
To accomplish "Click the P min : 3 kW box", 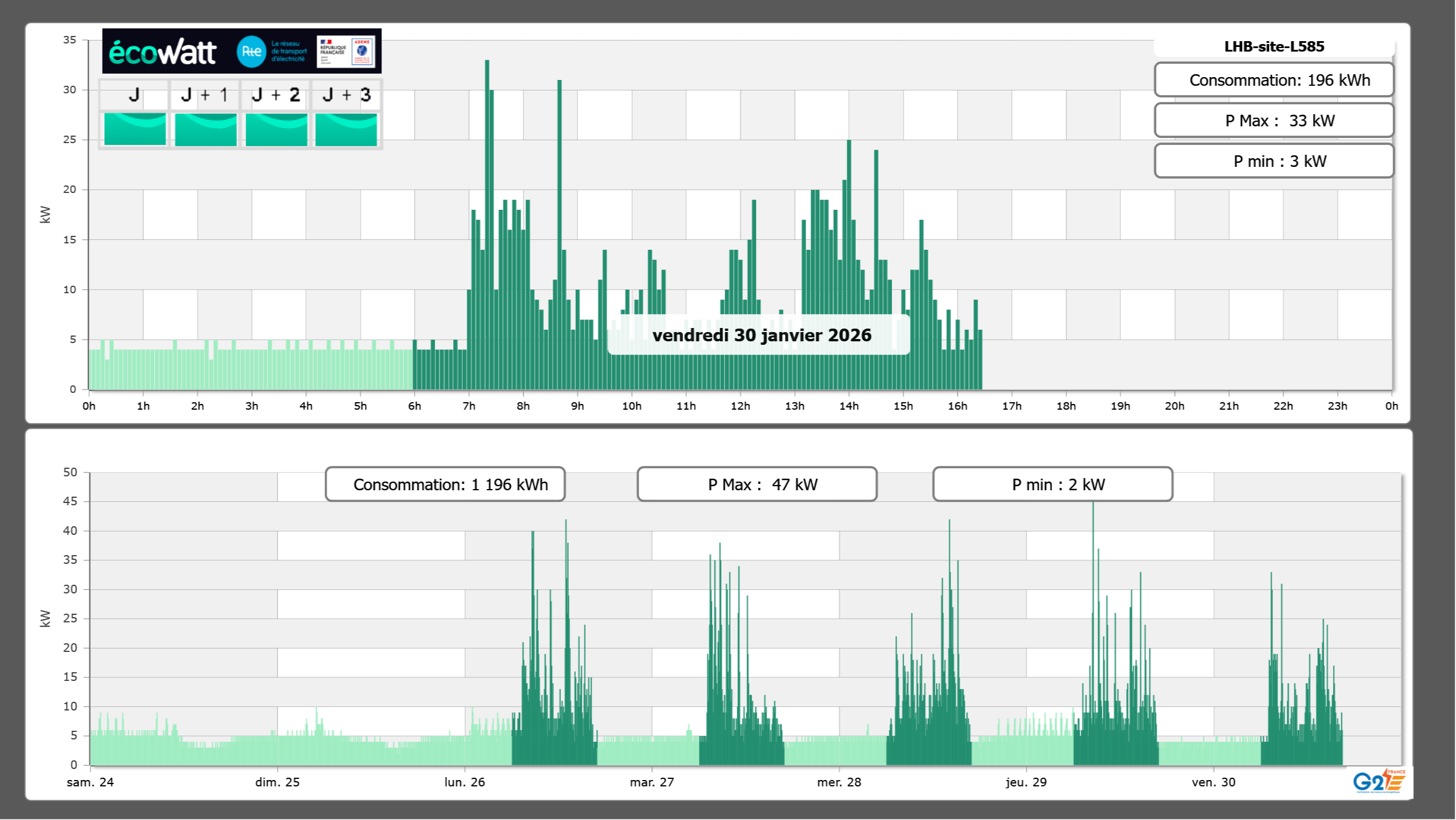I will pyautogui.click(x=1274, y=161).
